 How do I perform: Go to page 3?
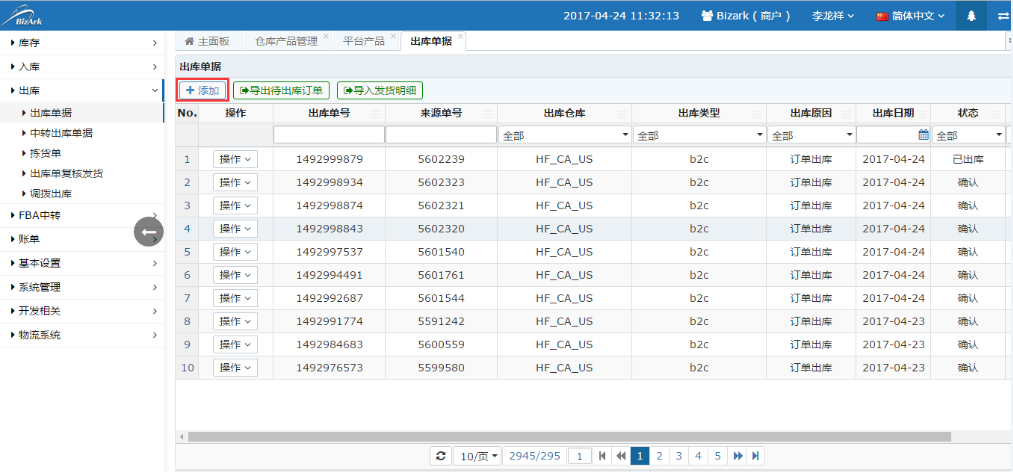click(x=678, y=456)
